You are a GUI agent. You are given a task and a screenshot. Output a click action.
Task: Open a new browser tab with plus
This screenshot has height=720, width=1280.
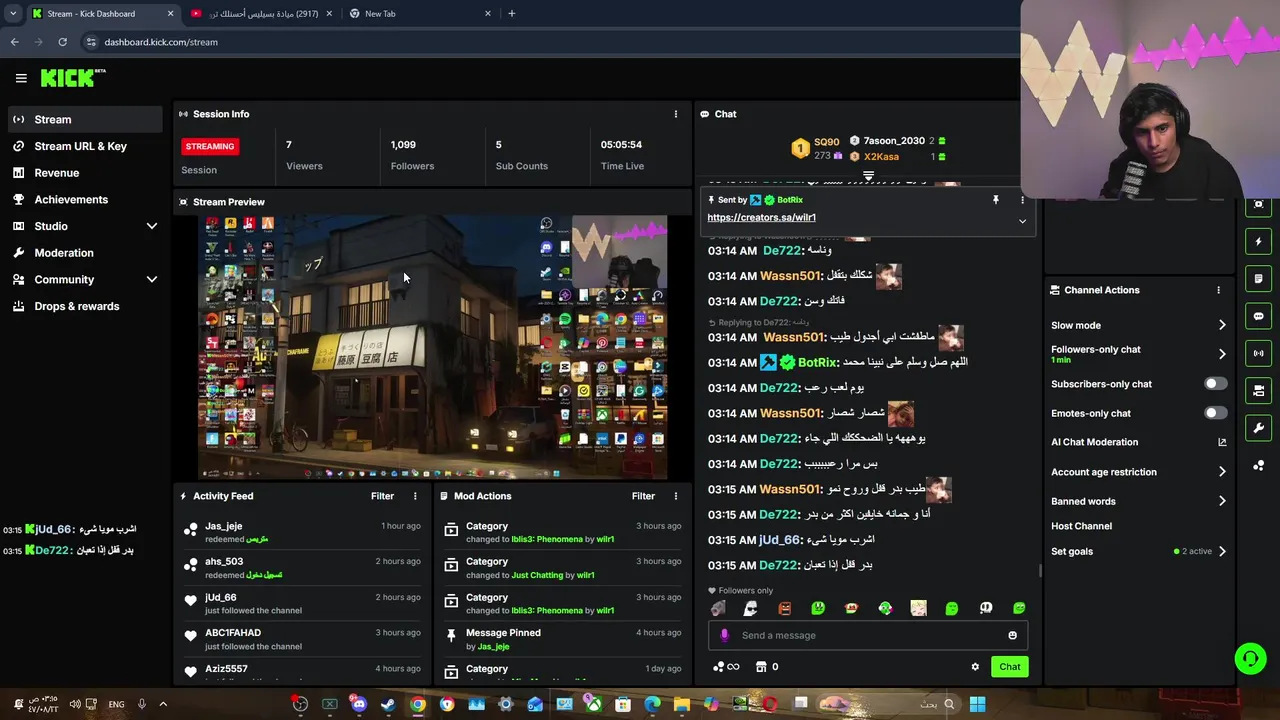511,14
